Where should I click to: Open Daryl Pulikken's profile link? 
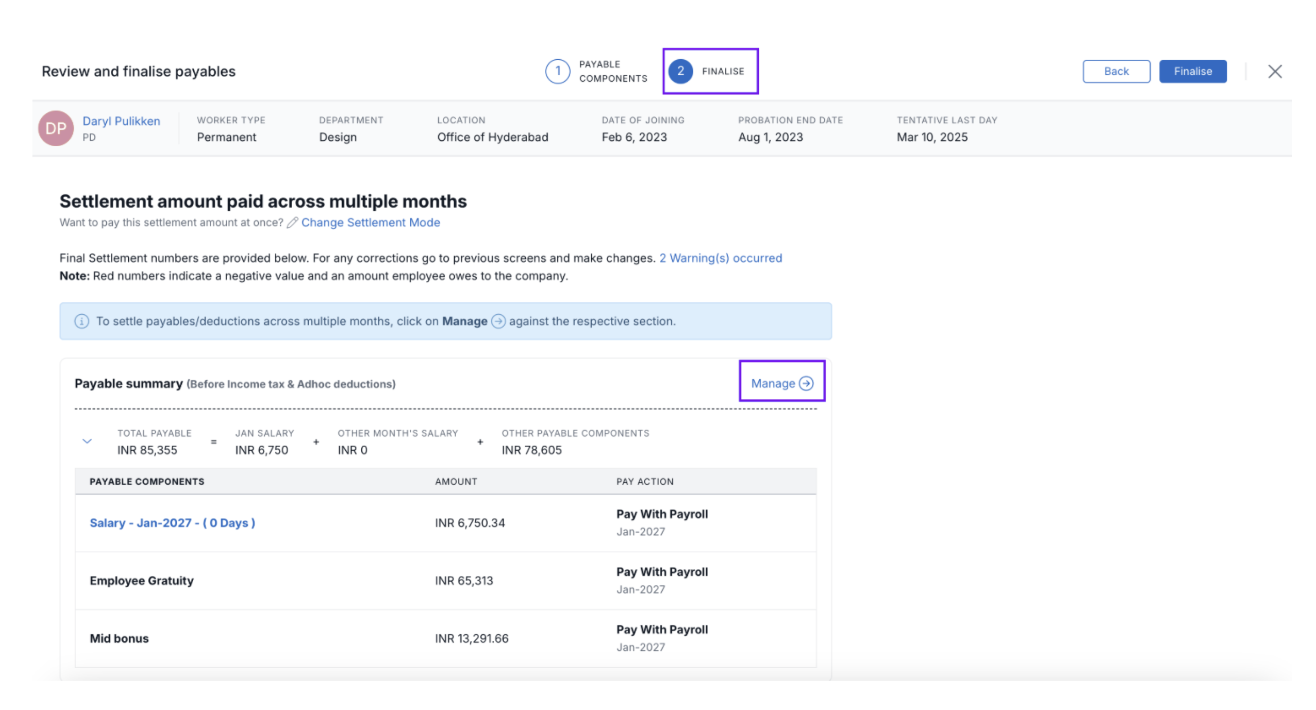coord(121,121)
